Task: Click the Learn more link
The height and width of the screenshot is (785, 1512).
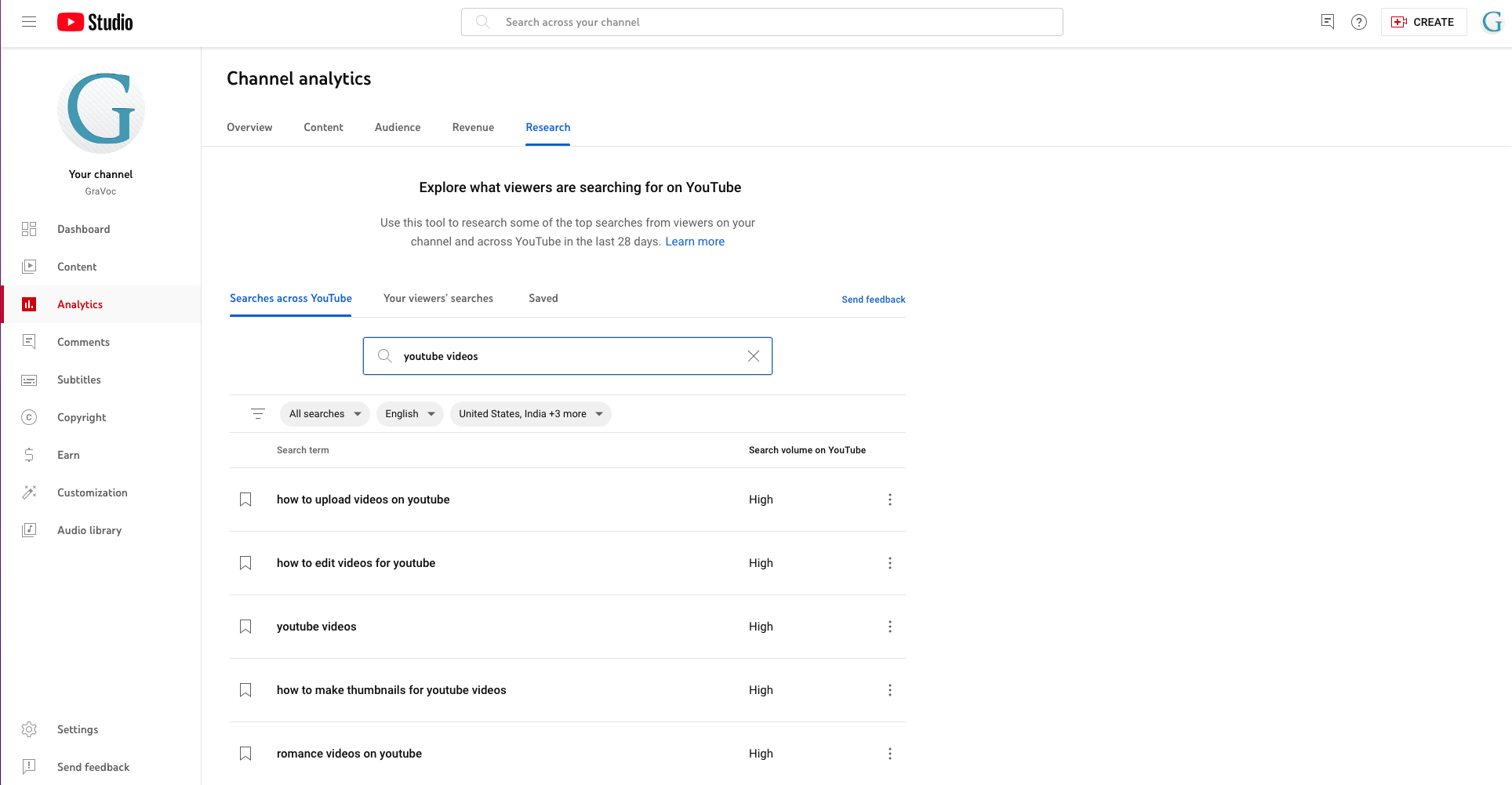Action: (695, 242)
